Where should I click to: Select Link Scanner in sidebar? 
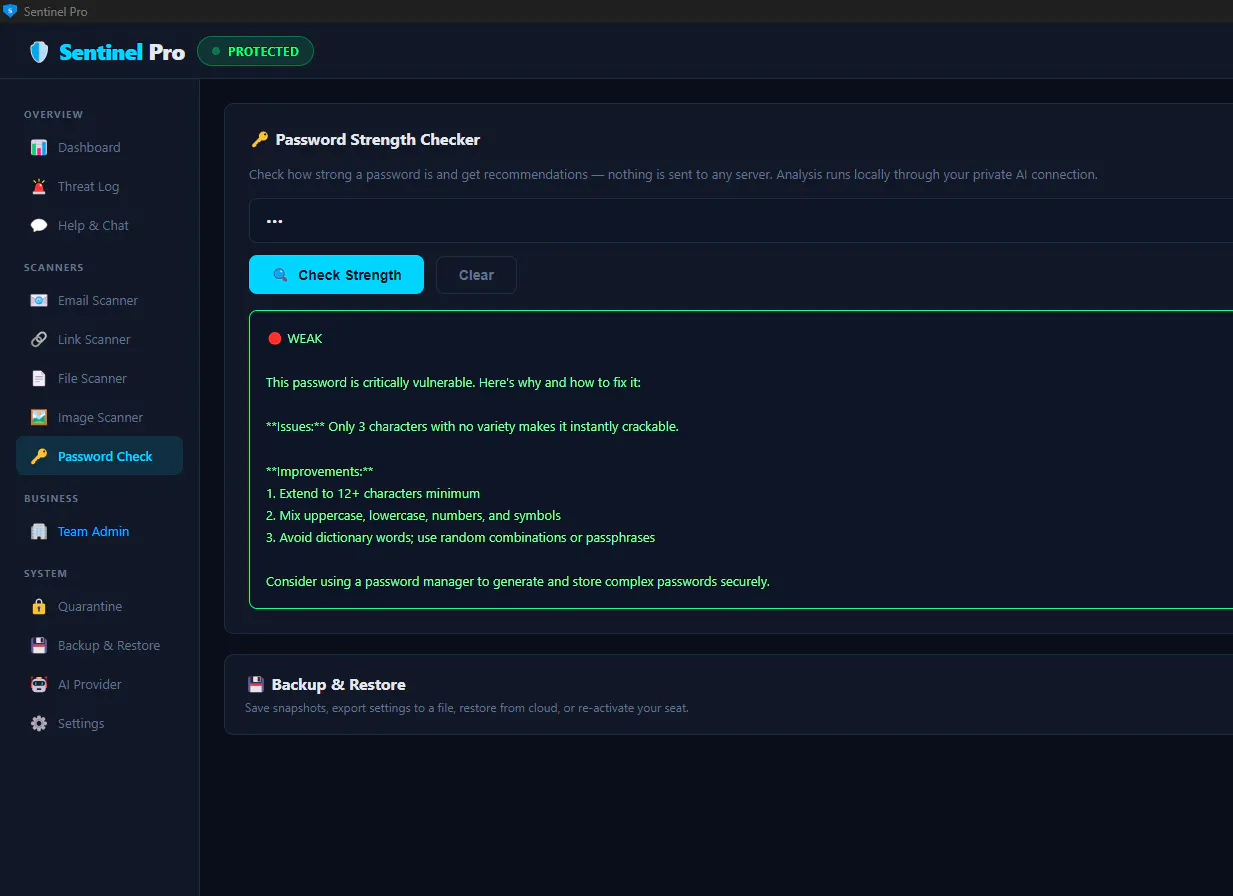pyautogui.click(x=100, y=340)
